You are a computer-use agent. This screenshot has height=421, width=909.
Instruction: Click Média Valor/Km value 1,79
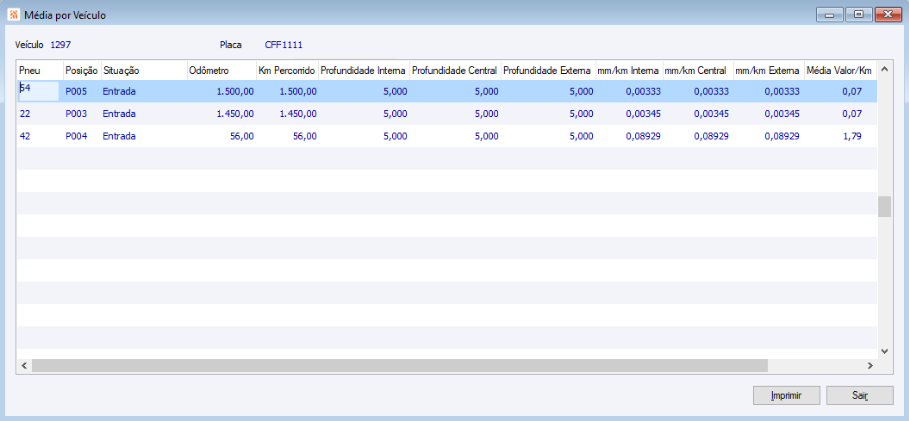coord(853,136)
